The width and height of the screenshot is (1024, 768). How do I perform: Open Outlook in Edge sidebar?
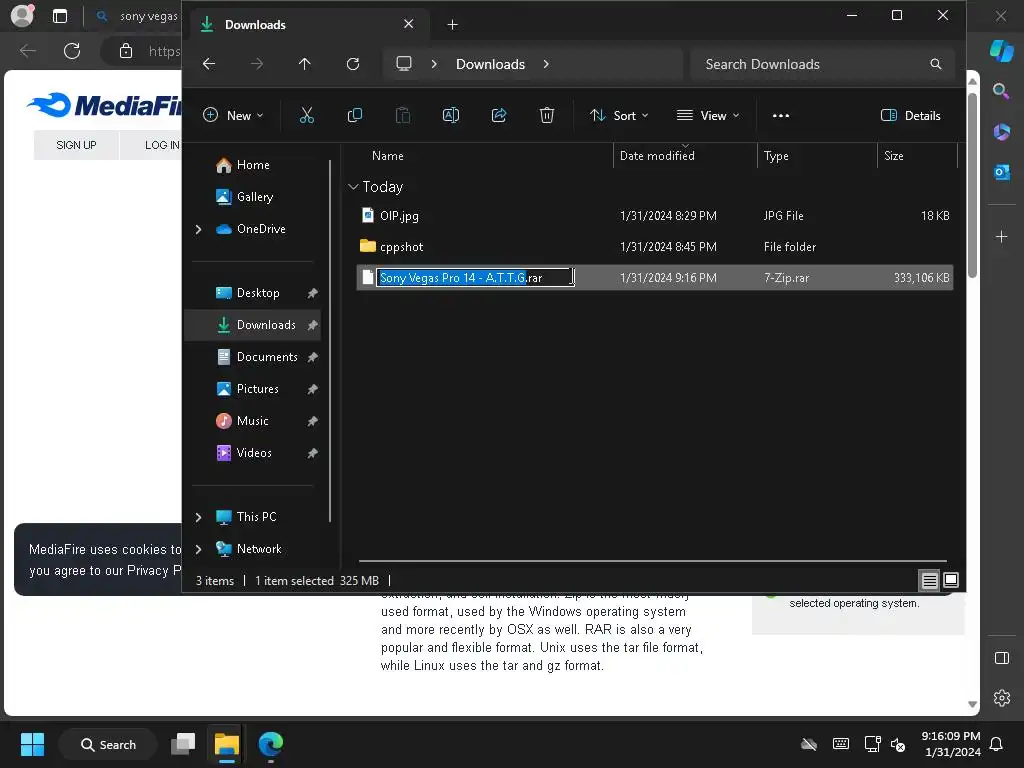(x=1001, y=172)
